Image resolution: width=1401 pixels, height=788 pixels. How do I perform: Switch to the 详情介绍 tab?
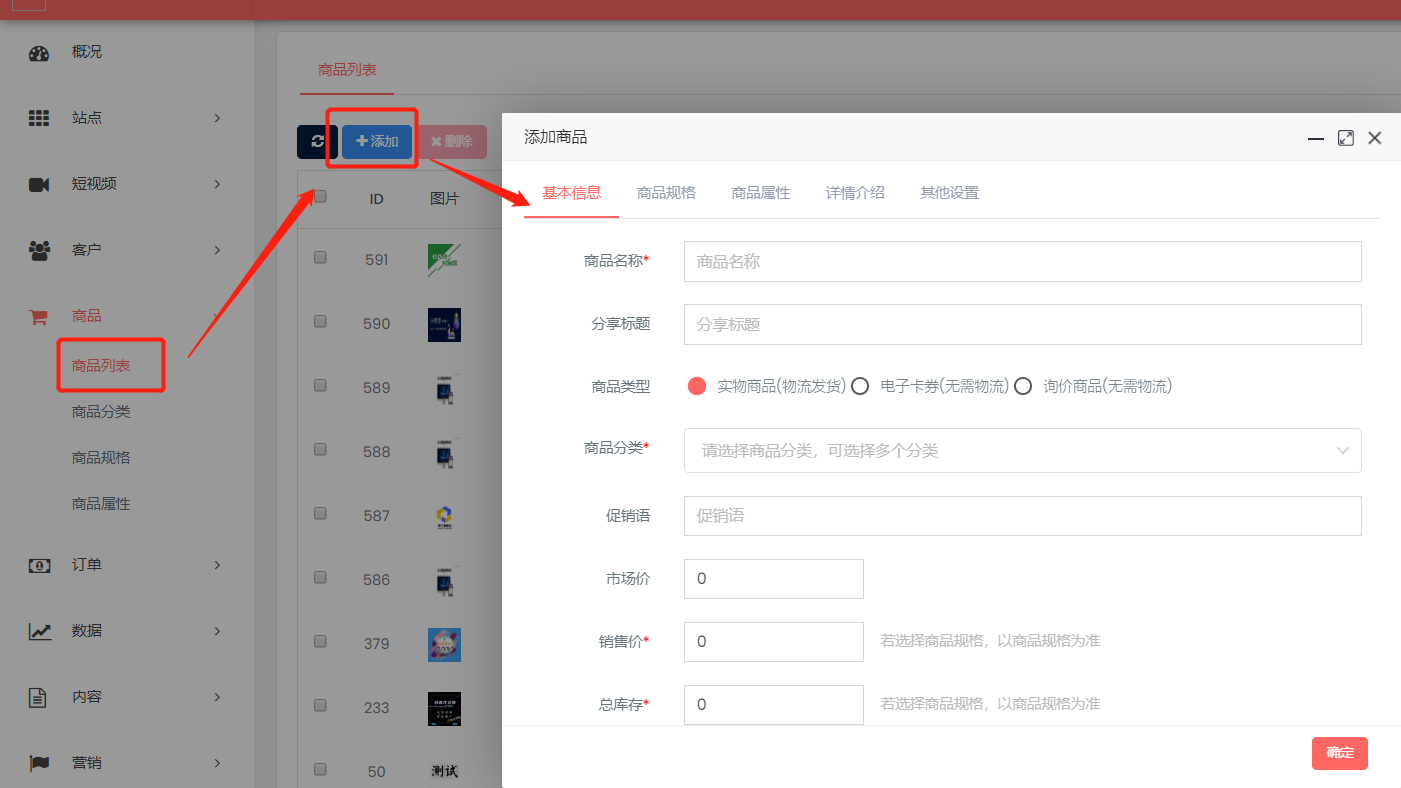coord(855,193)
